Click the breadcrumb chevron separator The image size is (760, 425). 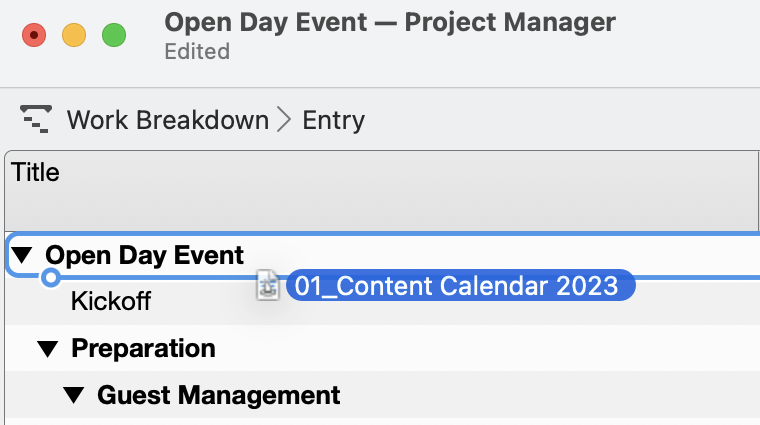tap(286, 121)
